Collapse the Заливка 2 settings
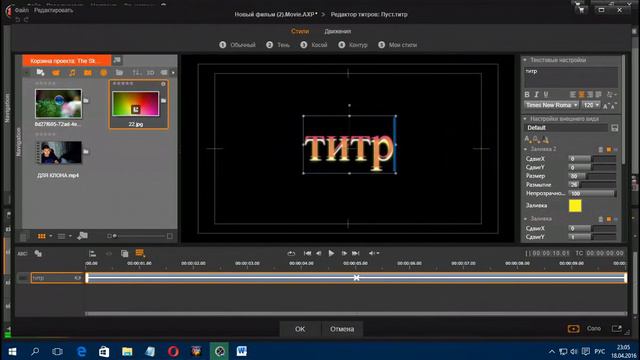This screenshot has width=640, height=360. click(x=526, y=149)
